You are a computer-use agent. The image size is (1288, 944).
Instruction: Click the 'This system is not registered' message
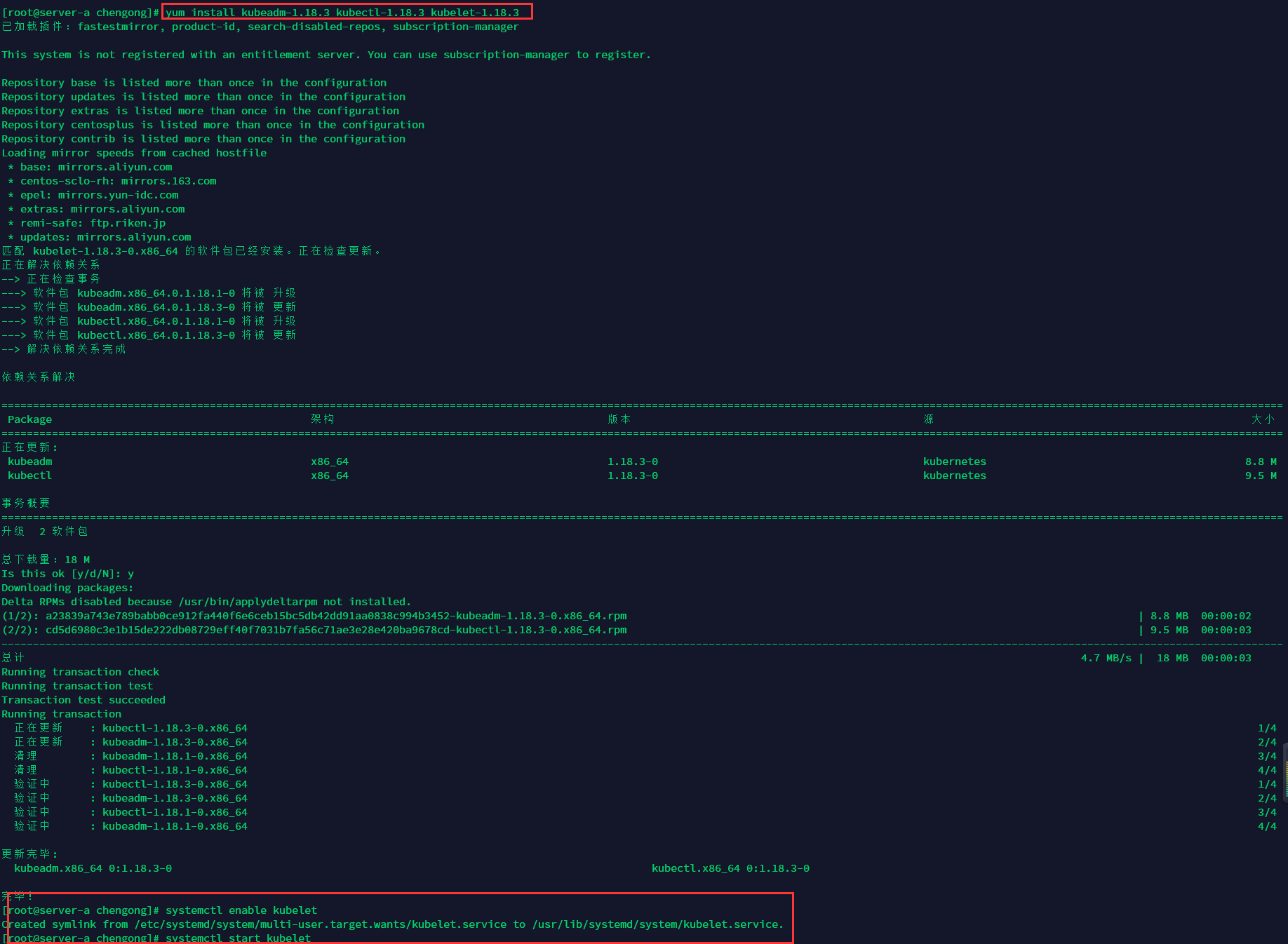326,55
